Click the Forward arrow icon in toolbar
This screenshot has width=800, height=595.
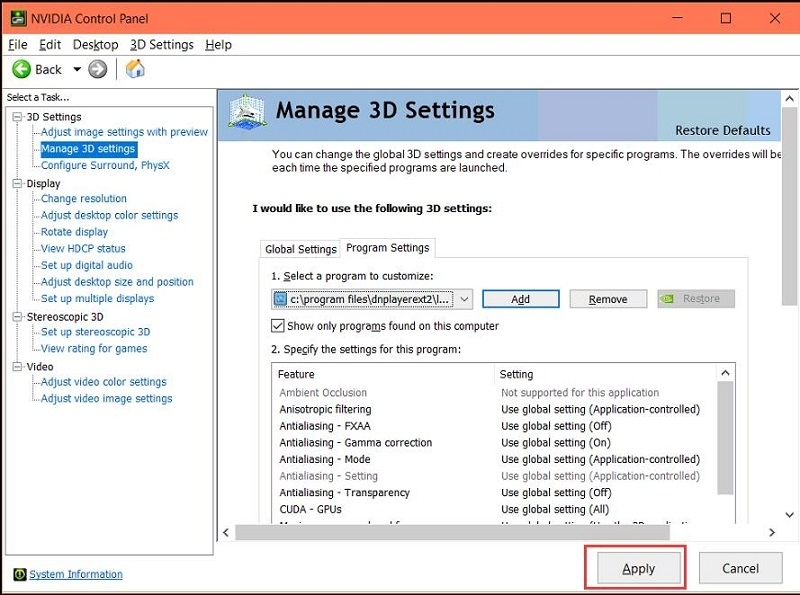[x=97, y=69]
